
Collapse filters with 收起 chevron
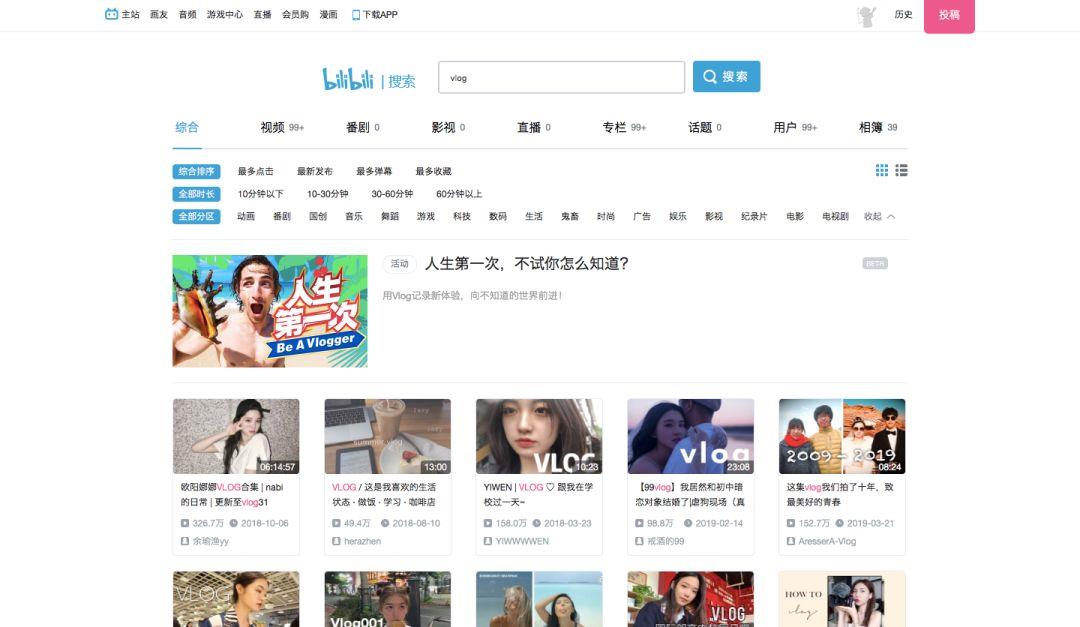(891, 216)
